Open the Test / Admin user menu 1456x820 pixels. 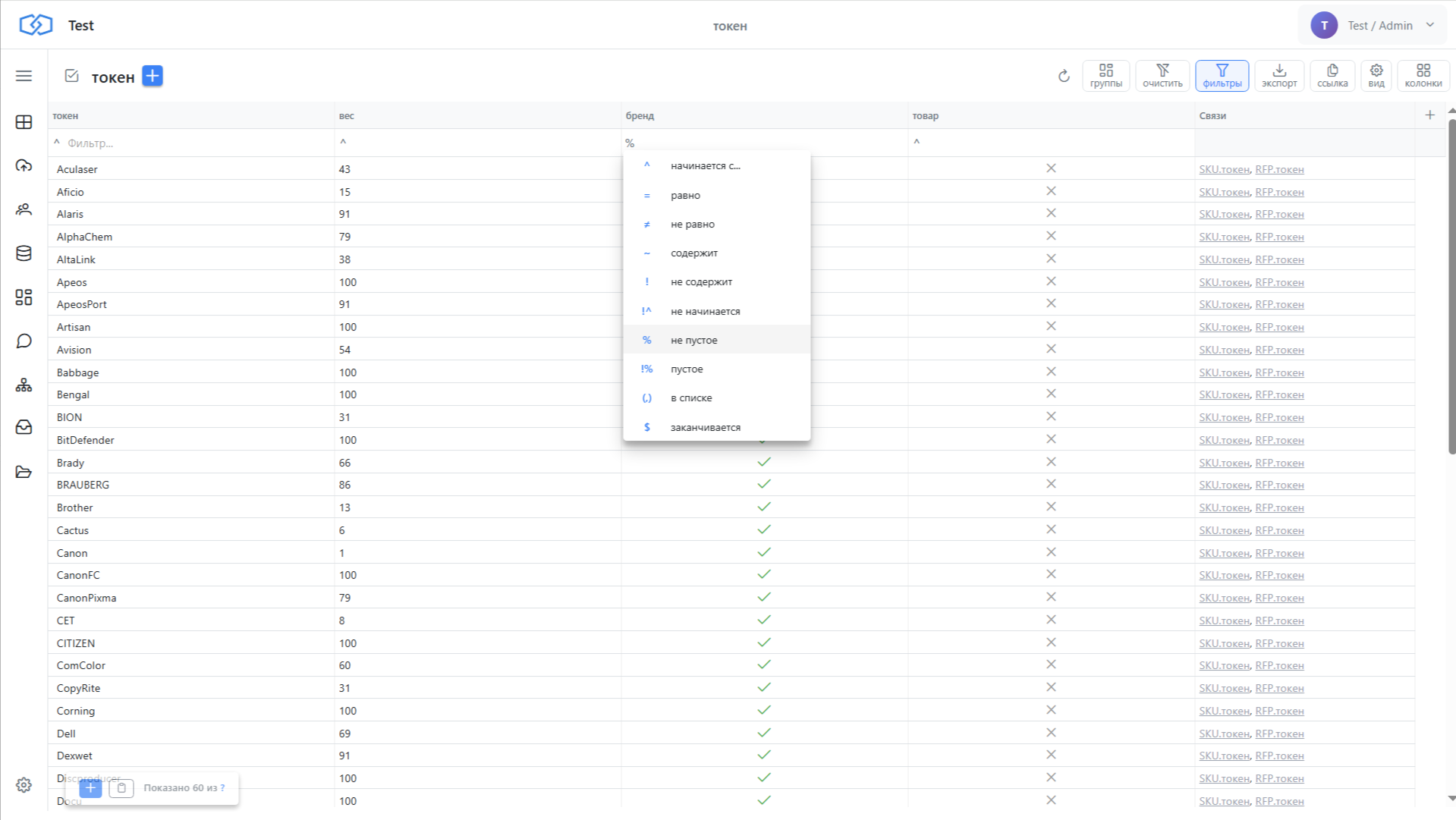pyautogui.click(x=1373, y=25)
